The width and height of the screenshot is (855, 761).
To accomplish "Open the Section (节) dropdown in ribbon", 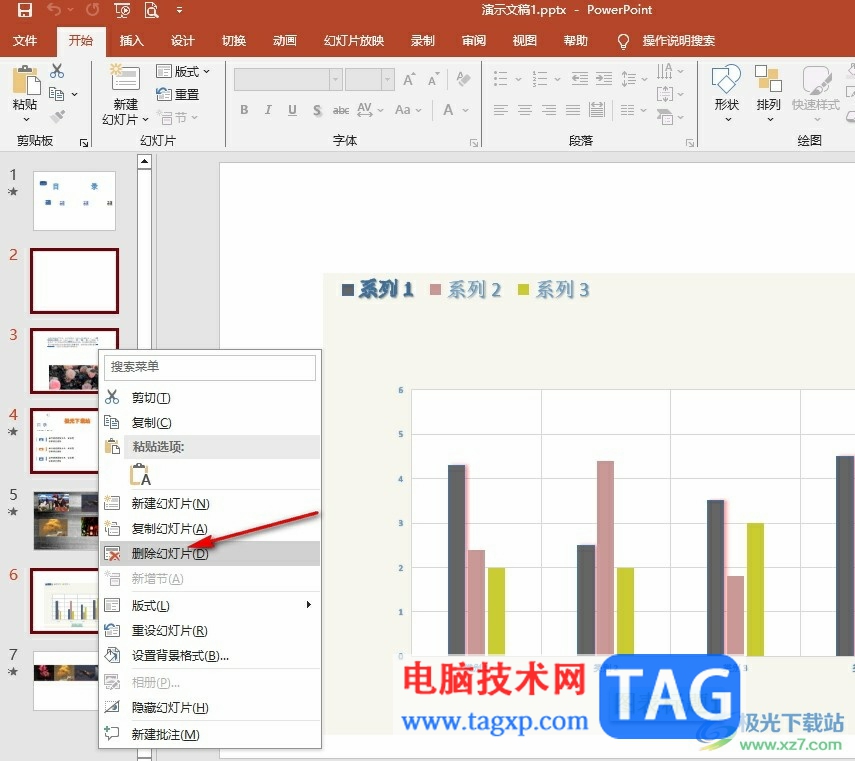I will coord(178,117).
